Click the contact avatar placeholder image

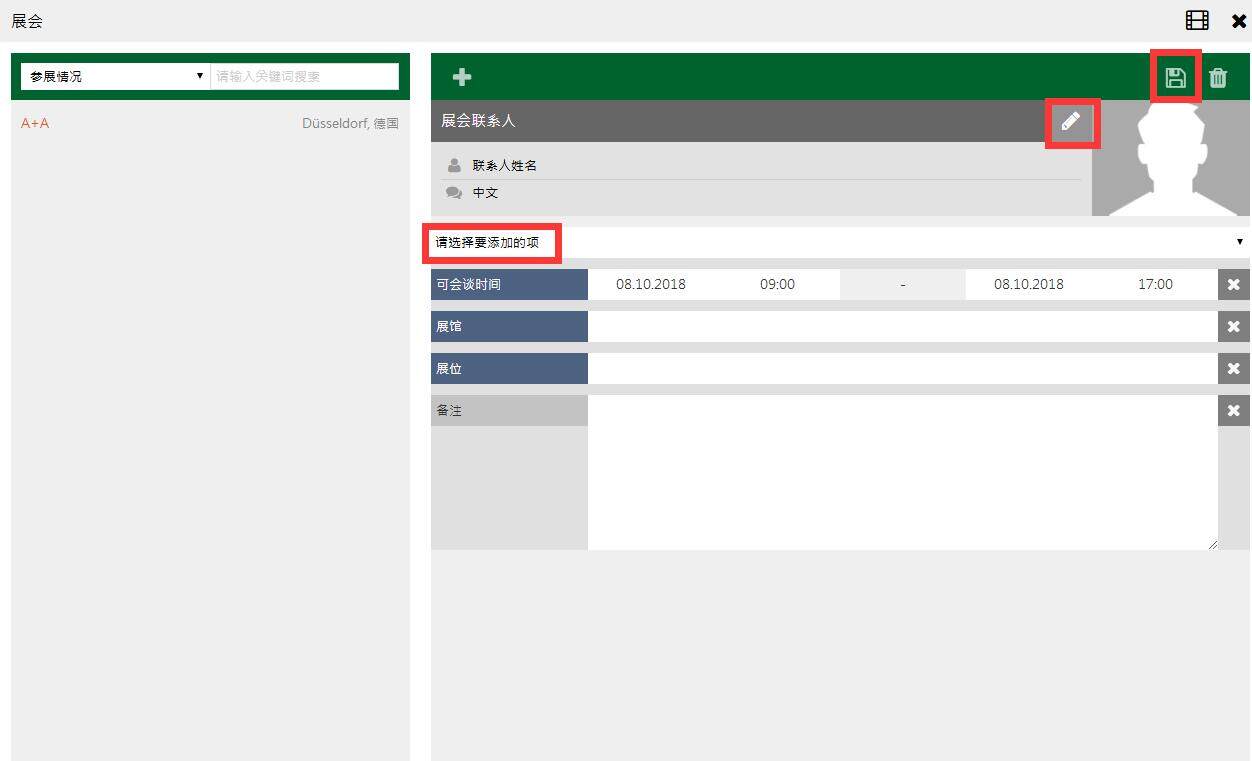pyautogui.click(x=1172, y=160)
